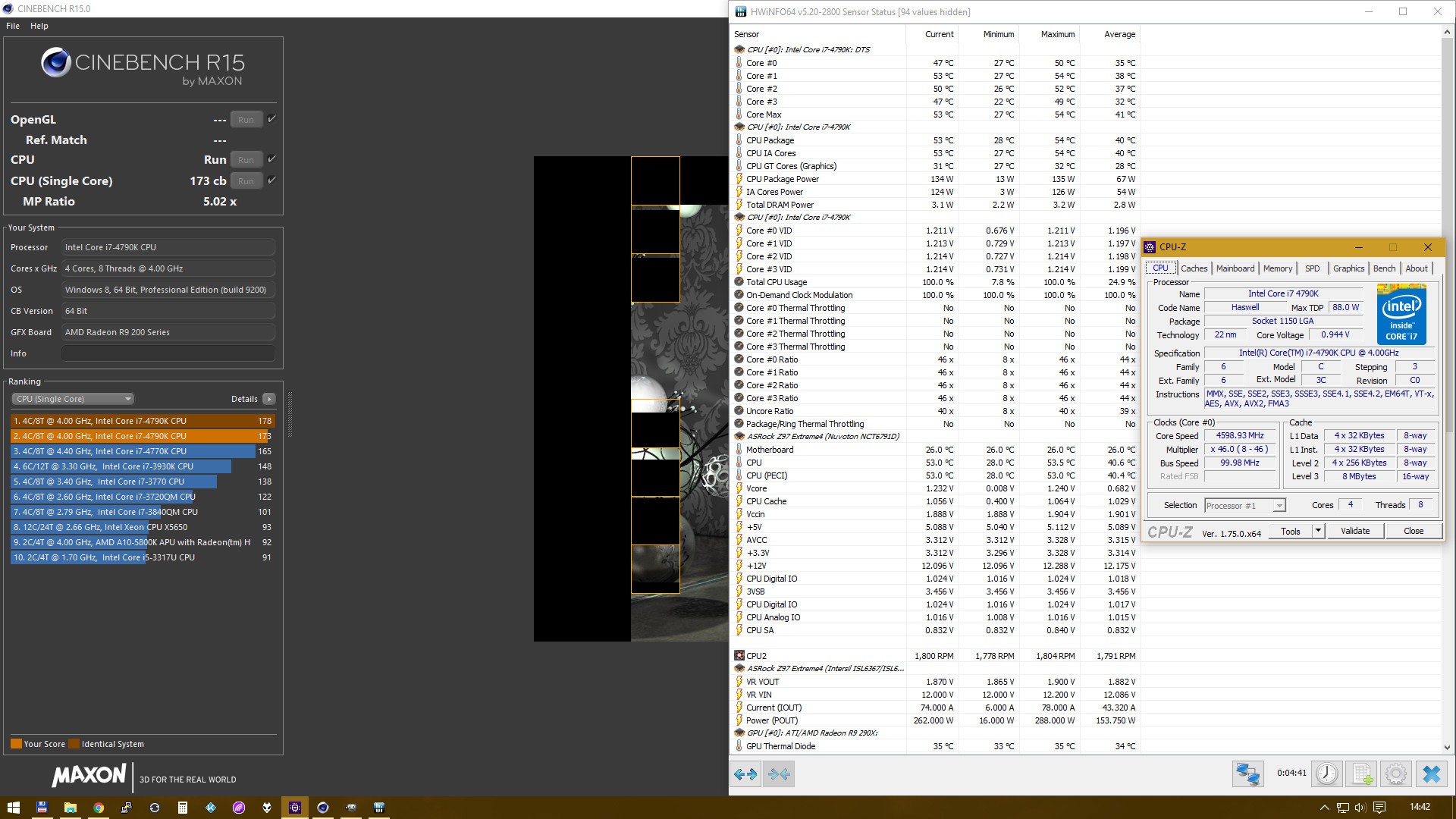Open HWiNFO blue chart taskbar icon
The image size is (1456, 819).
pos(379,808)
